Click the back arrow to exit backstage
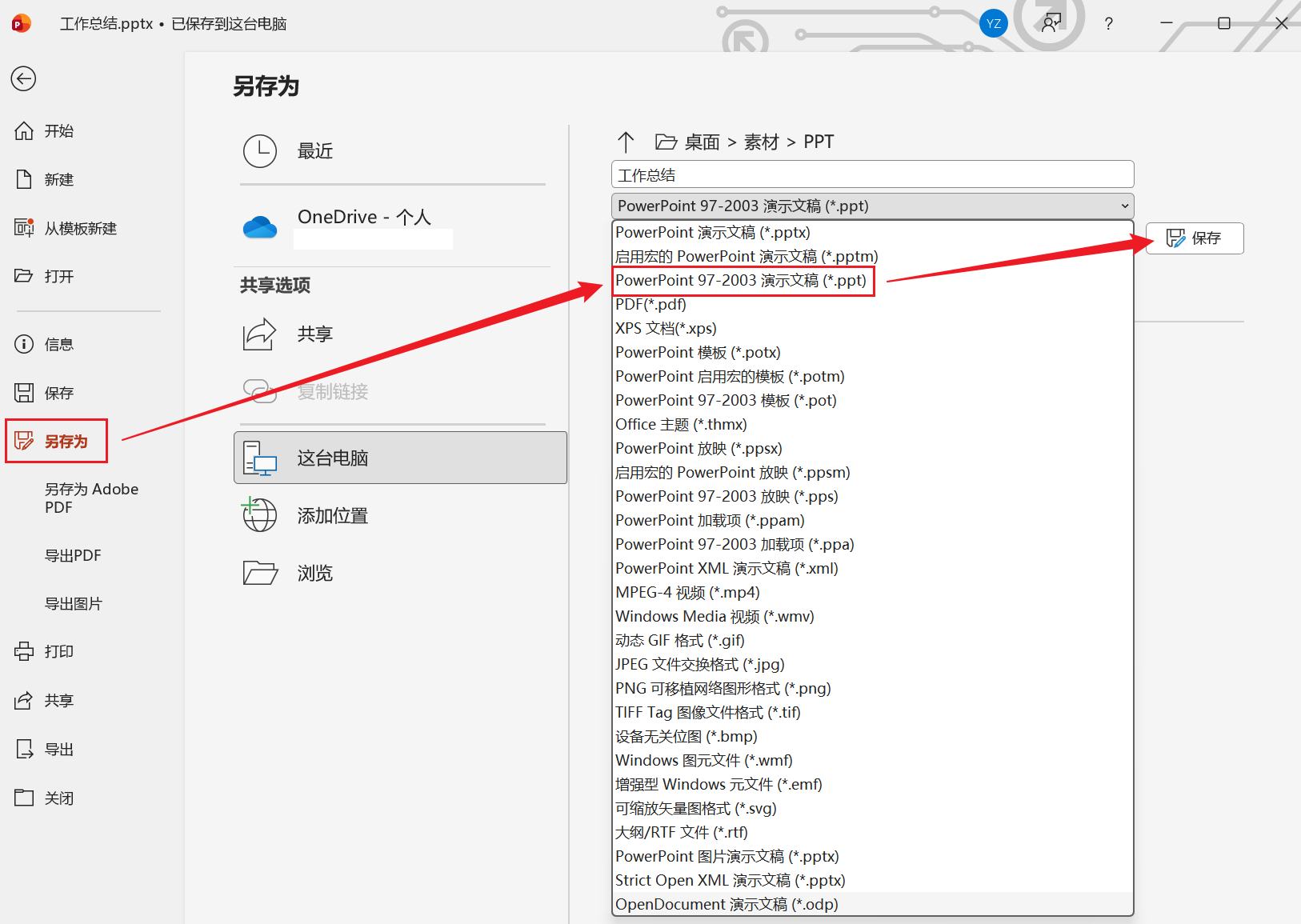The image size is (1301, 924). click(23, 78)
